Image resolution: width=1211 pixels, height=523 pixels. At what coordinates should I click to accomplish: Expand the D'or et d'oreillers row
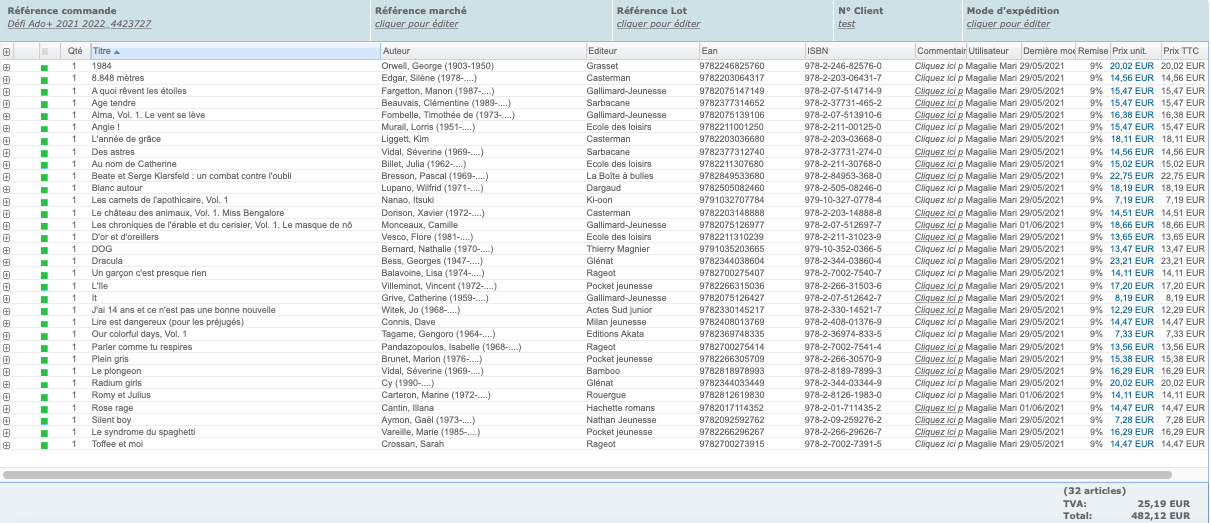click(x=6, y=237)
